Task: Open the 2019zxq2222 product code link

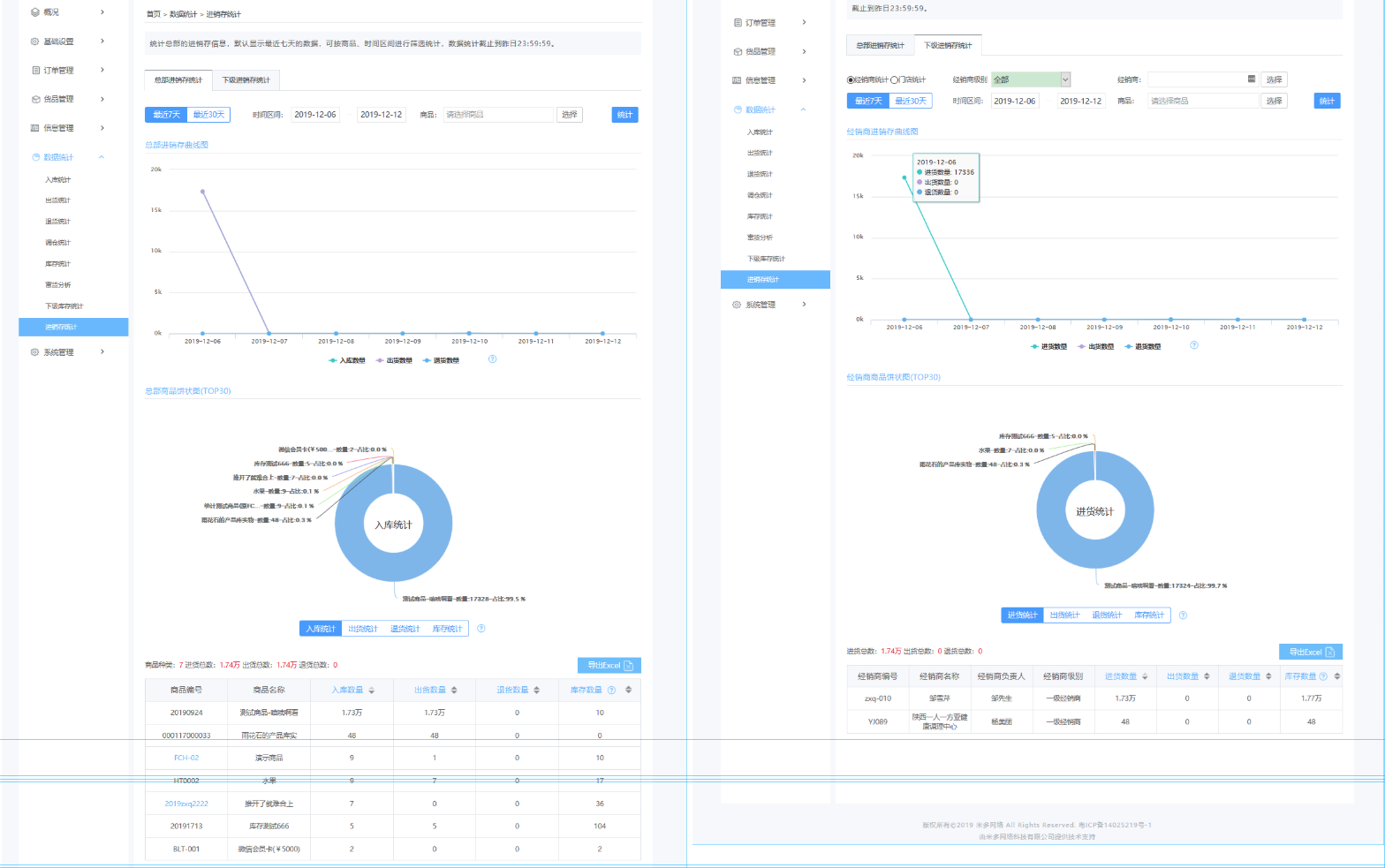Action: click(186, 804)
